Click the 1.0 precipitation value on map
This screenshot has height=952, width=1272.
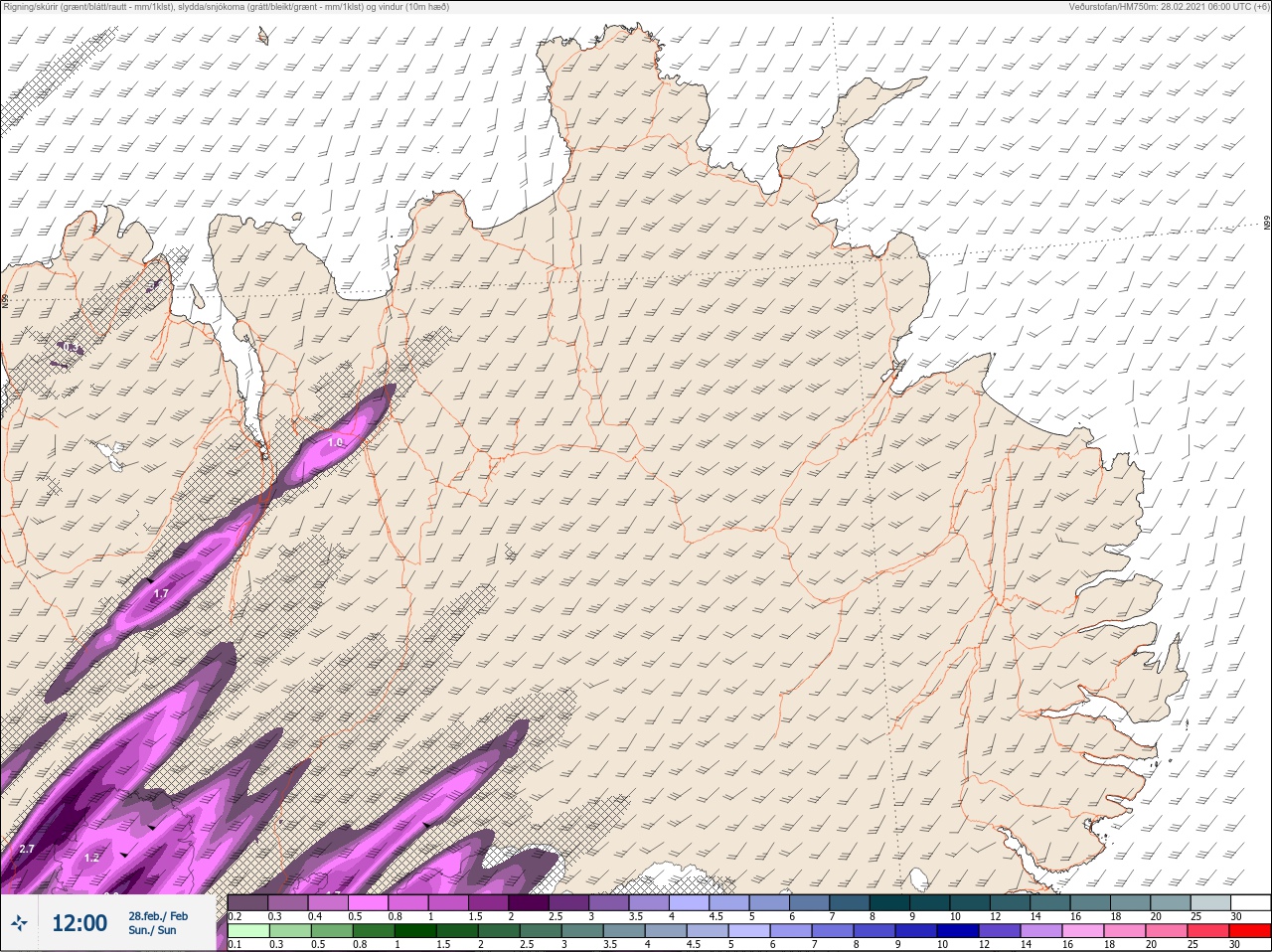click(336, 442)
